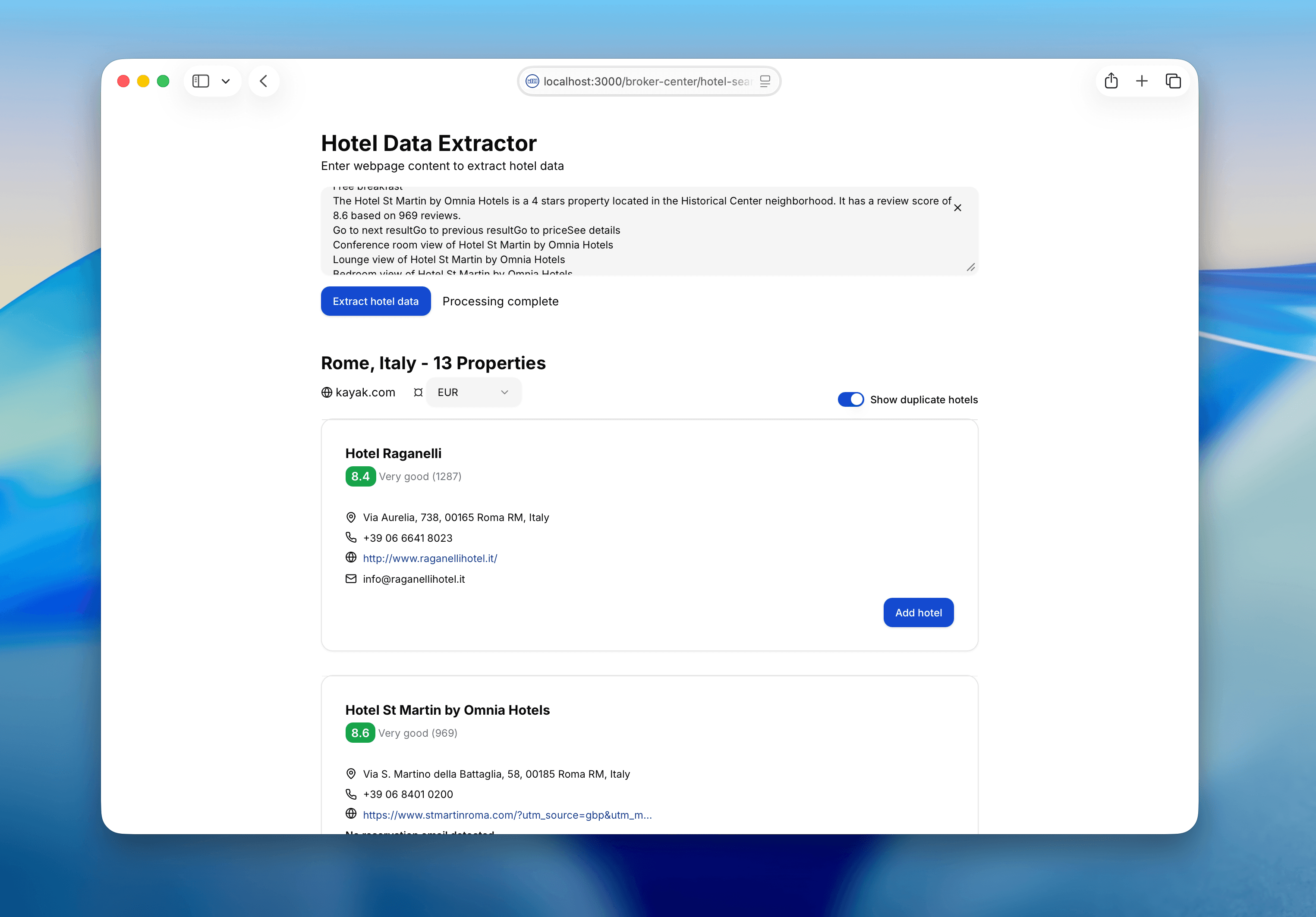The height and width of the screenshot is (917, 1316).
Task: Click globe icon next to raganellihotel.it link
Action: pos(351,558)
